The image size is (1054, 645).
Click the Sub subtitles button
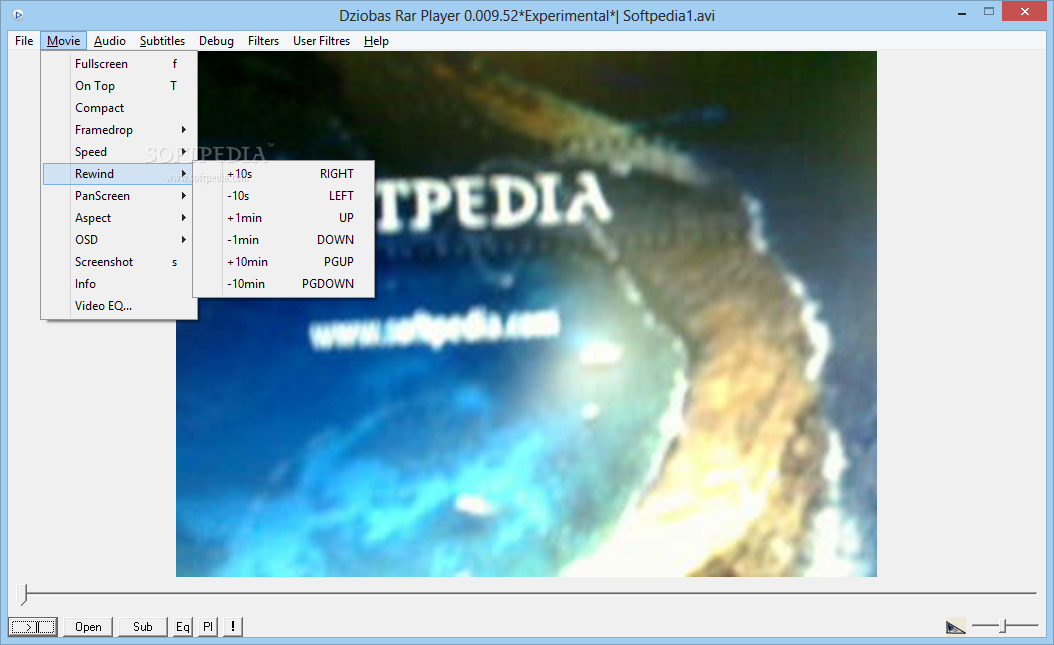[x=143, y=627]
